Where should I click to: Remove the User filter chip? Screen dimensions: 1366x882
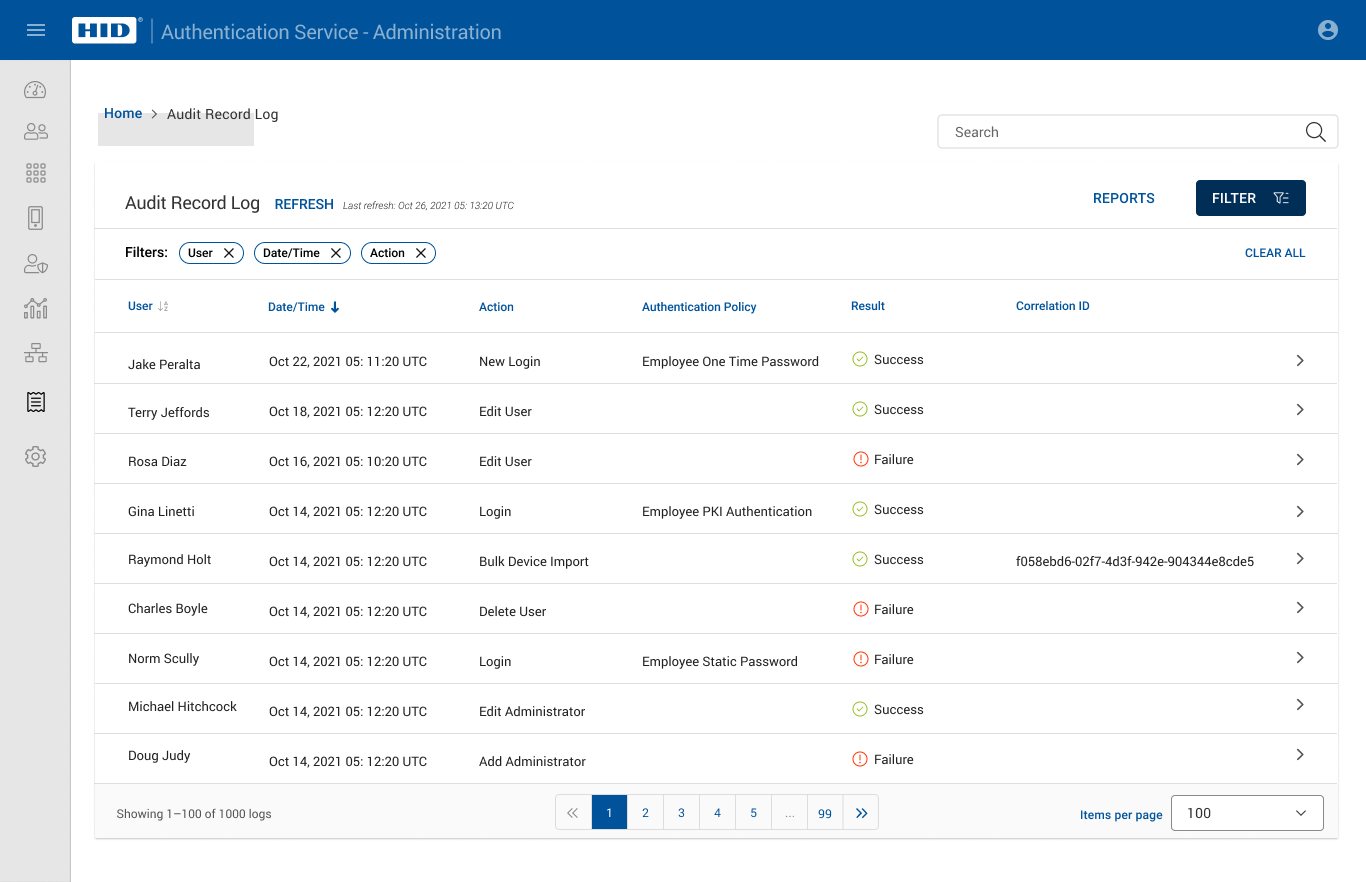(228, 253)
